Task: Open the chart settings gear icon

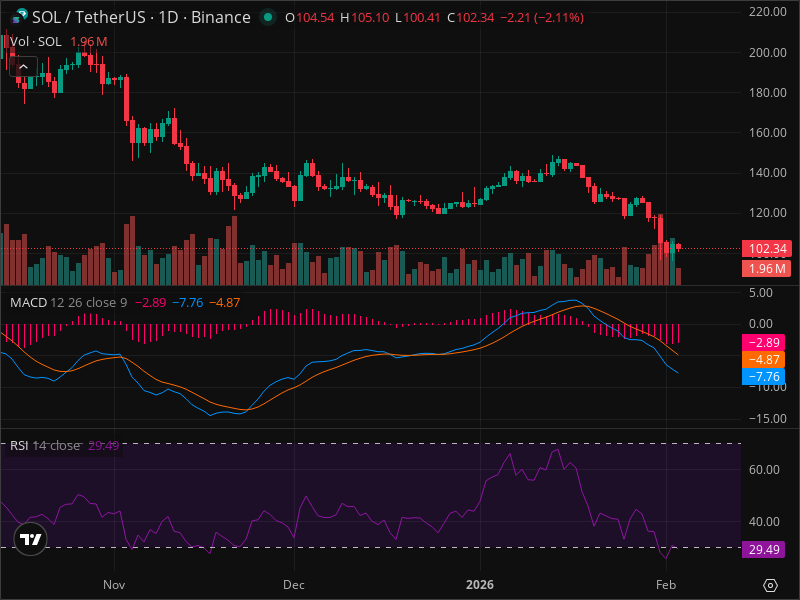Action: [x=770, y=585]
